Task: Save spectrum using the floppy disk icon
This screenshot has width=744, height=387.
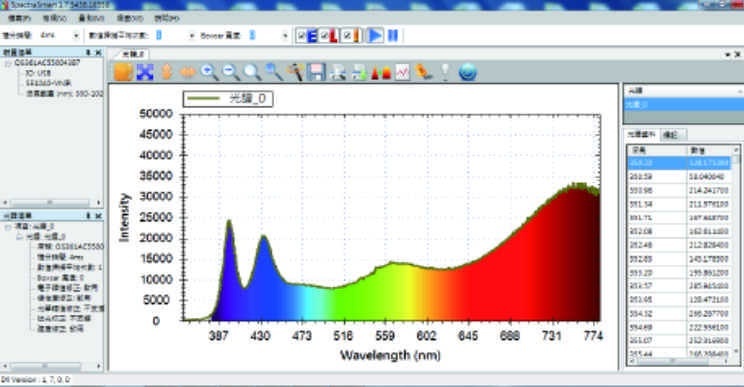Action: click(316, 72)
